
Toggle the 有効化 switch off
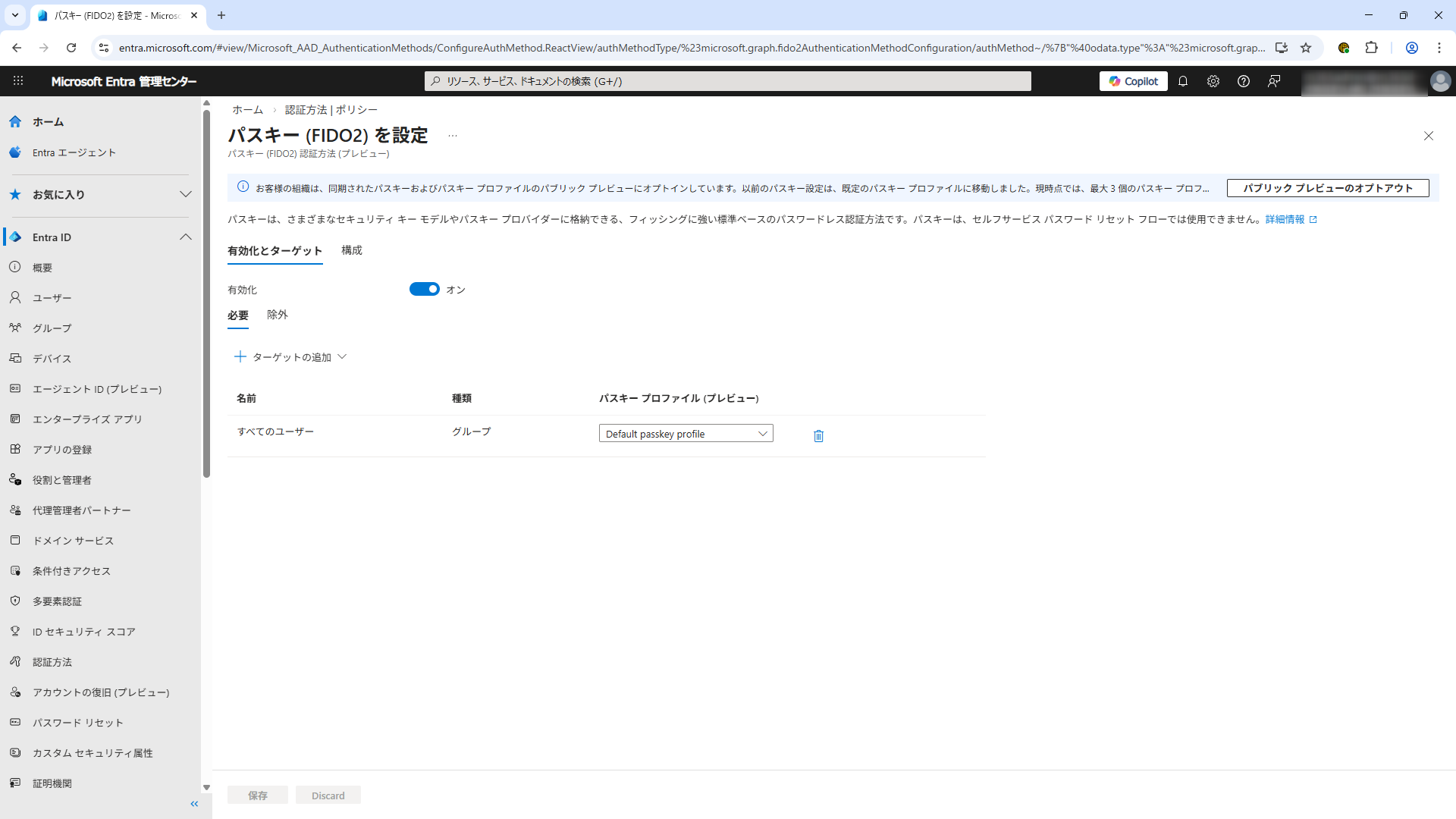[424, 289]
